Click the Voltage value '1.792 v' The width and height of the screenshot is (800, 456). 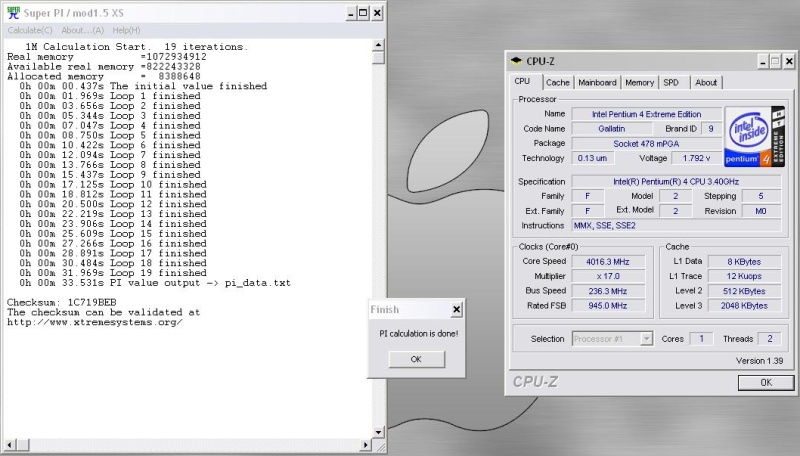point(696,158)
